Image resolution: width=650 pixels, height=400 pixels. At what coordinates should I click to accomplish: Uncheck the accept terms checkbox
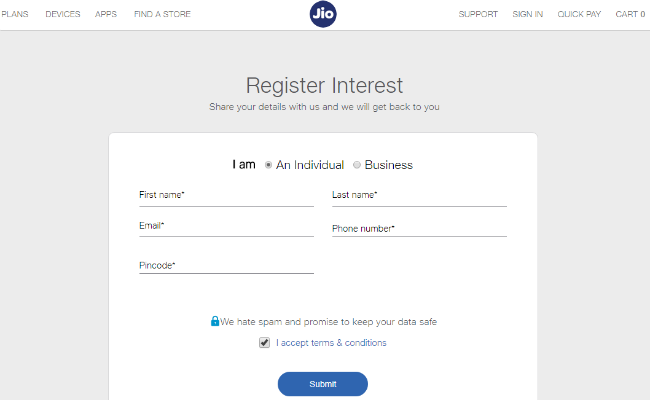tap(264, 343)
